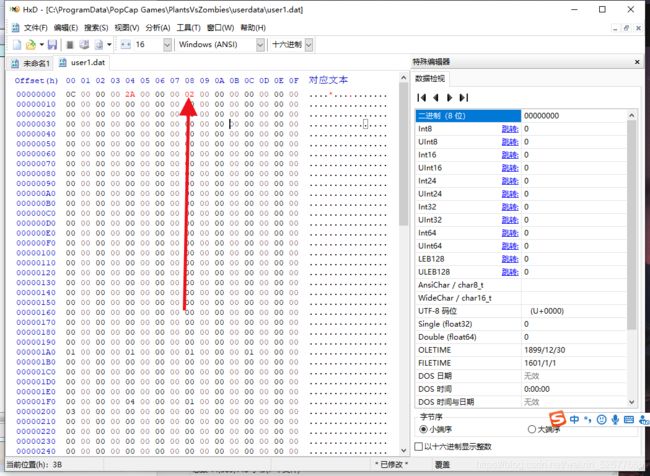650x476 pixels.
Task: Click the bytes-per-row icon beside 16
Action: coord(126,44)
